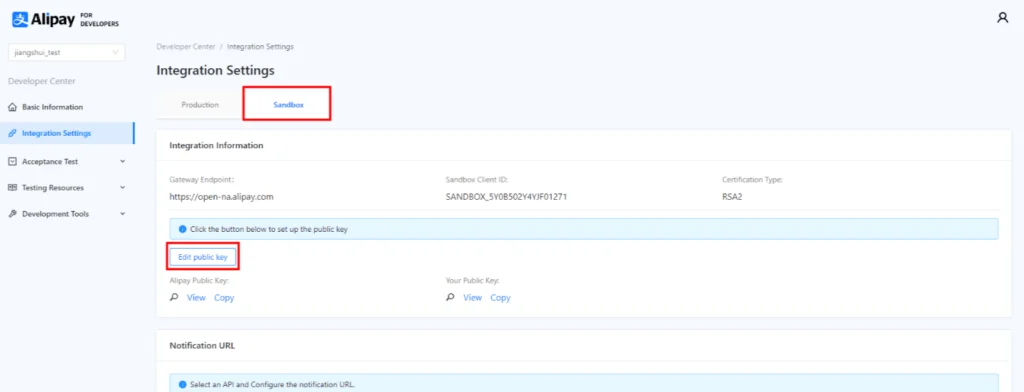View the Alipay Public Key

point(196,298)
